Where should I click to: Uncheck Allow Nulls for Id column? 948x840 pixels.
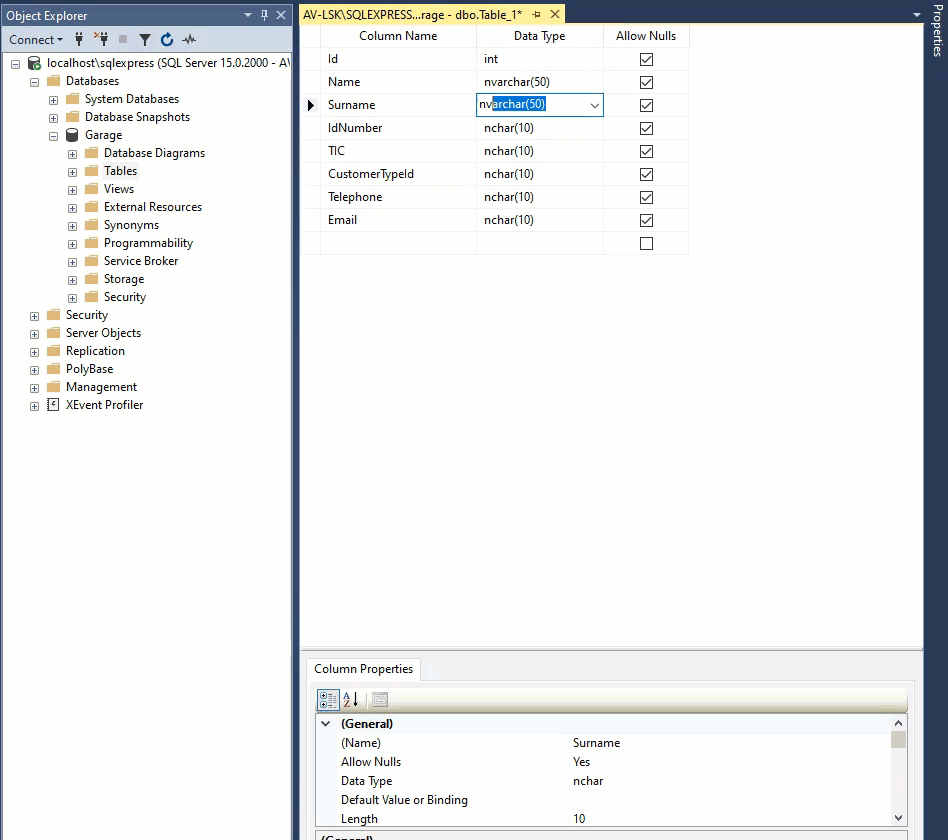tap(646, 59)
